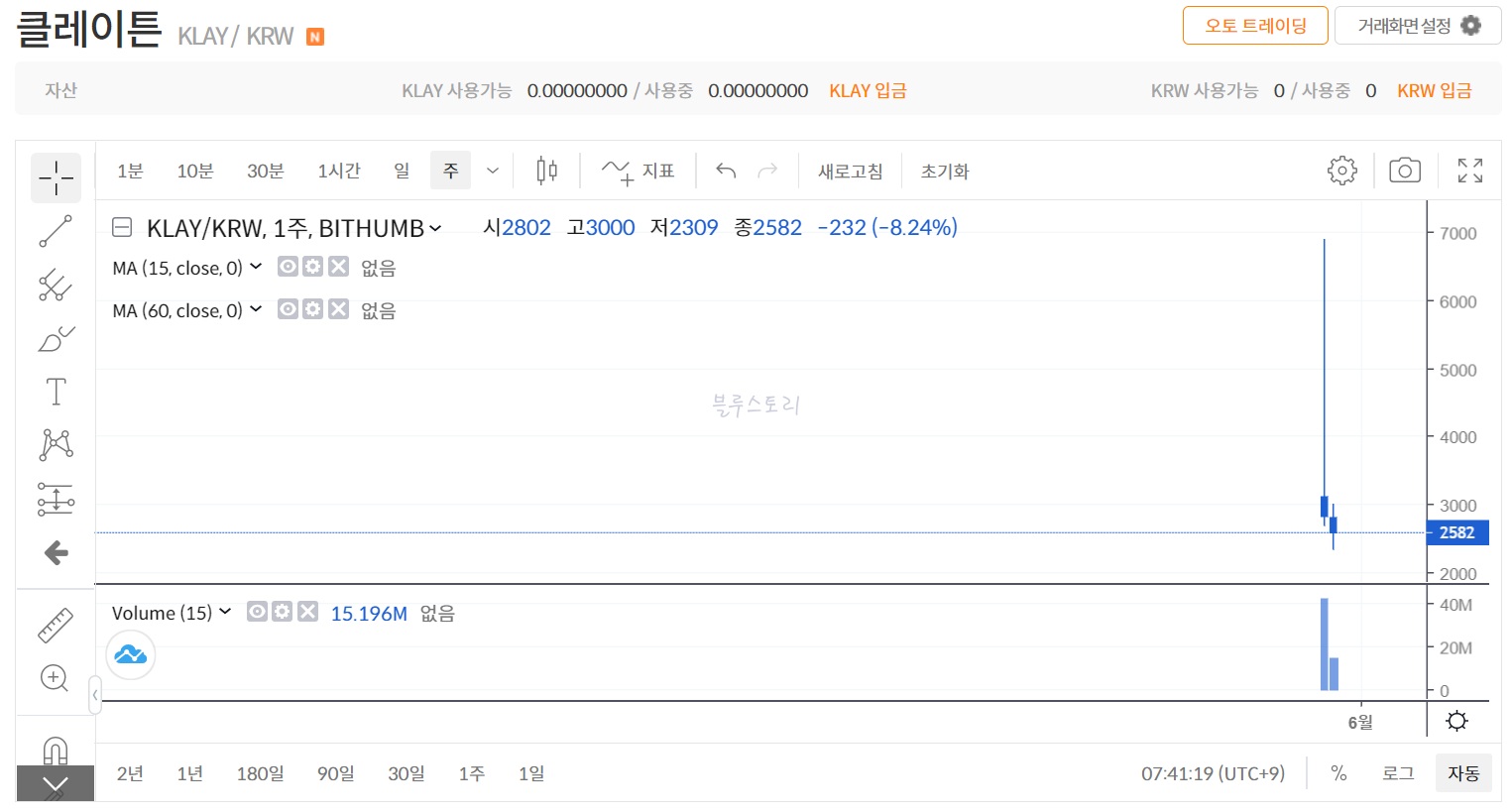1512x812 pixels.
Task: Select the 주 (weekly) interval
Action: 450,171
